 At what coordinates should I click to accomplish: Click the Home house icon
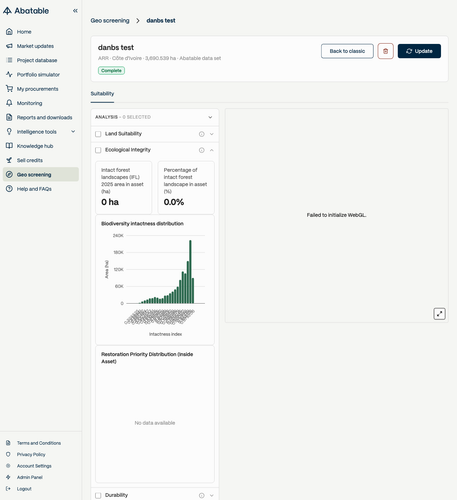point(9,32)
